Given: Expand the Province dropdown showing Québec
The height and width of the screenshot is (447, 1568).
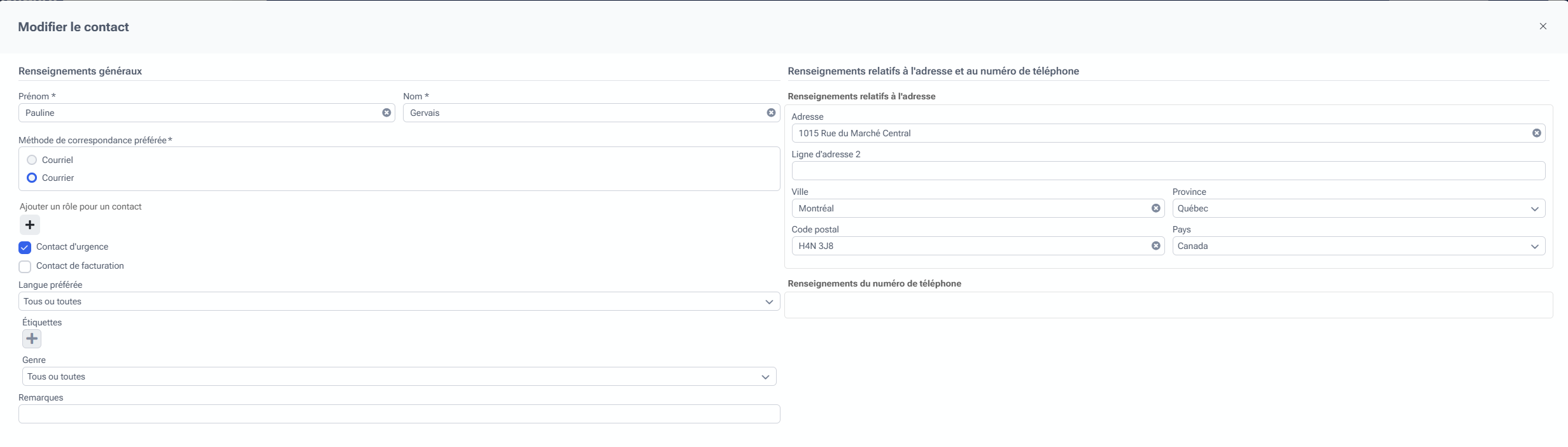Looking at the screenshot, I should click(x=1358, y=208).
